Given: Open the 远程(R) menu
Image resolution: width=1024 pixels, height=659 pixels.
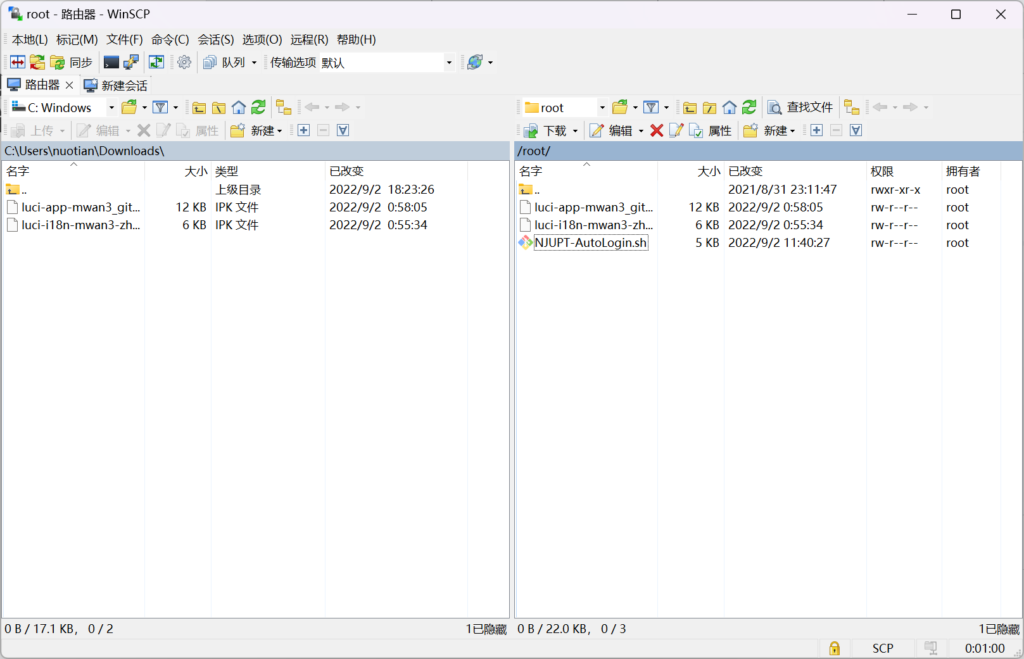Looking at the screenshot, I should click(309, 39).
